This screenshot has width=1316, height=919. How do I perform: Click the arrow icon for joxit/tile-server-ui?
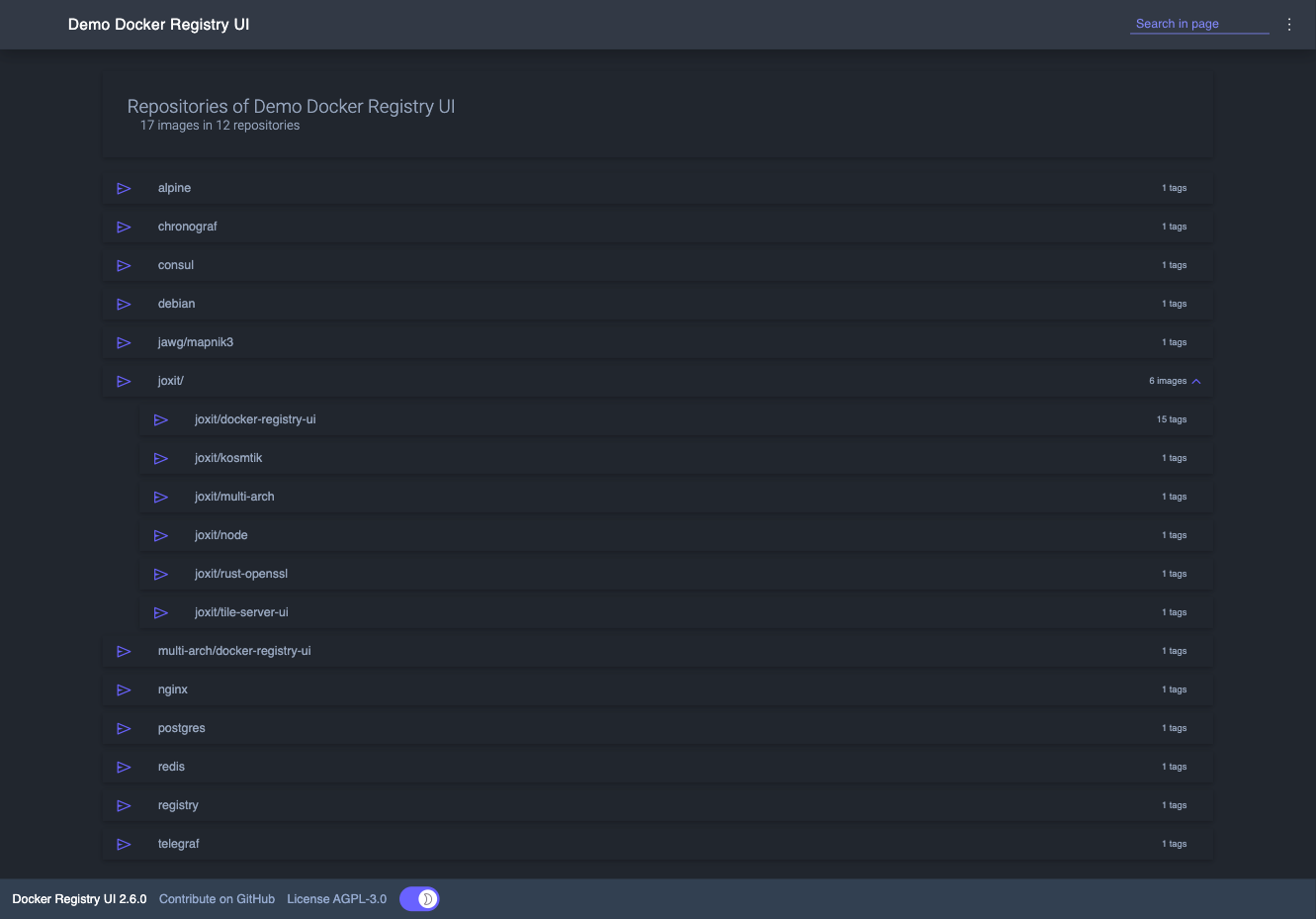160,612
